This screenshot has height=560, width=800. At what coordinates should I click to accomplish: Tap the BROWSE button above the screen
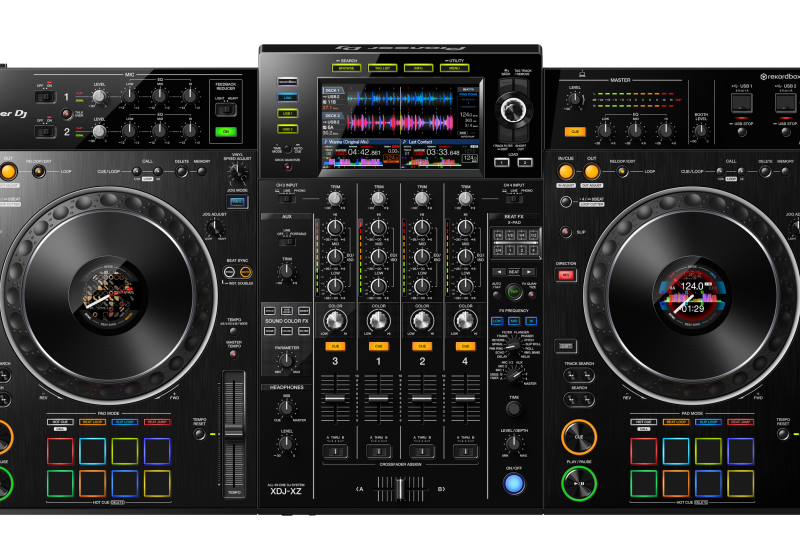[x=346, y=68]
